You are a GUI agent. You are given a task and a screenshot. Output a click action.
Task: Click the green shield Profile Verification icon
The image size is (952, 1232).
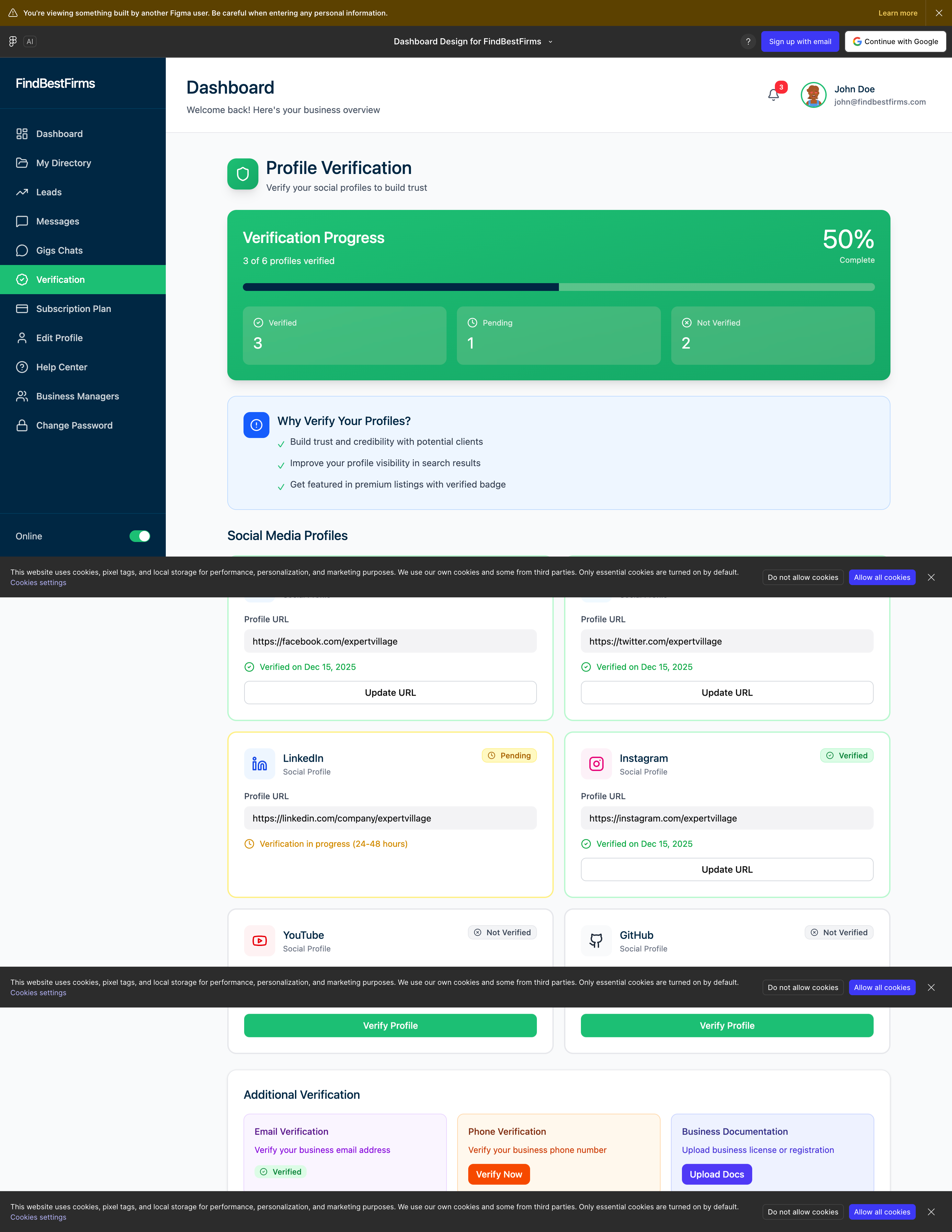tap(243, 174)
